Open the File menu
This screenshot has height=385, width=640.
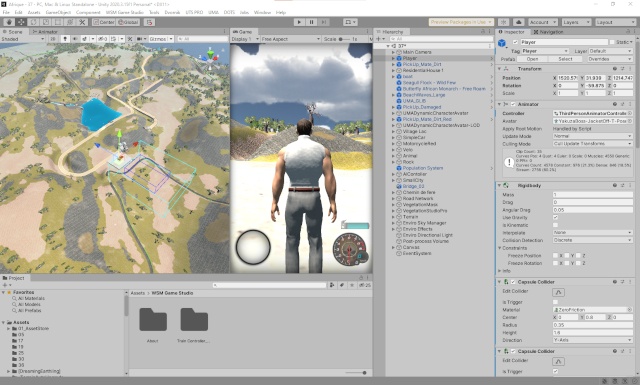pos(6,12)
